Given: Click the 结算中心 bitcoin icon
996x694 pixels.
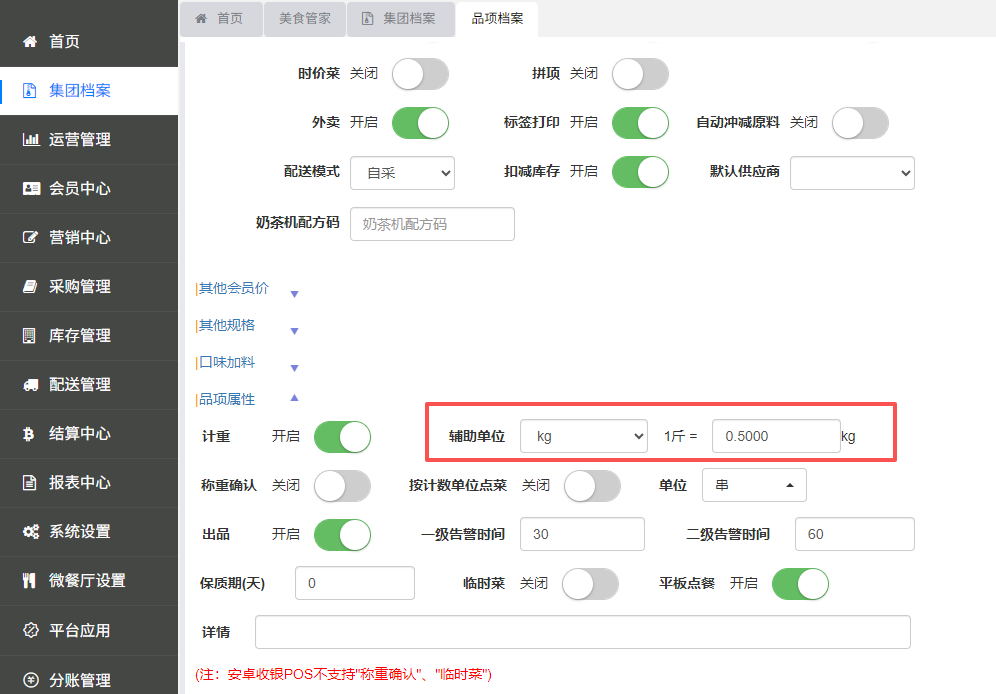Looking at the screenshot, I should click(29, 434).
